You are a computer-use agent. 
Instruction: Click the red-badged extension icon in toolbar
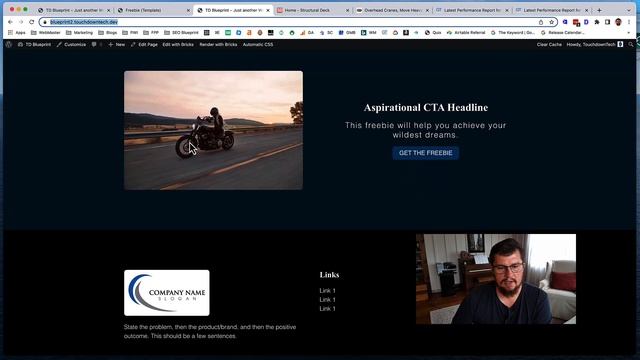coord(576,22)
